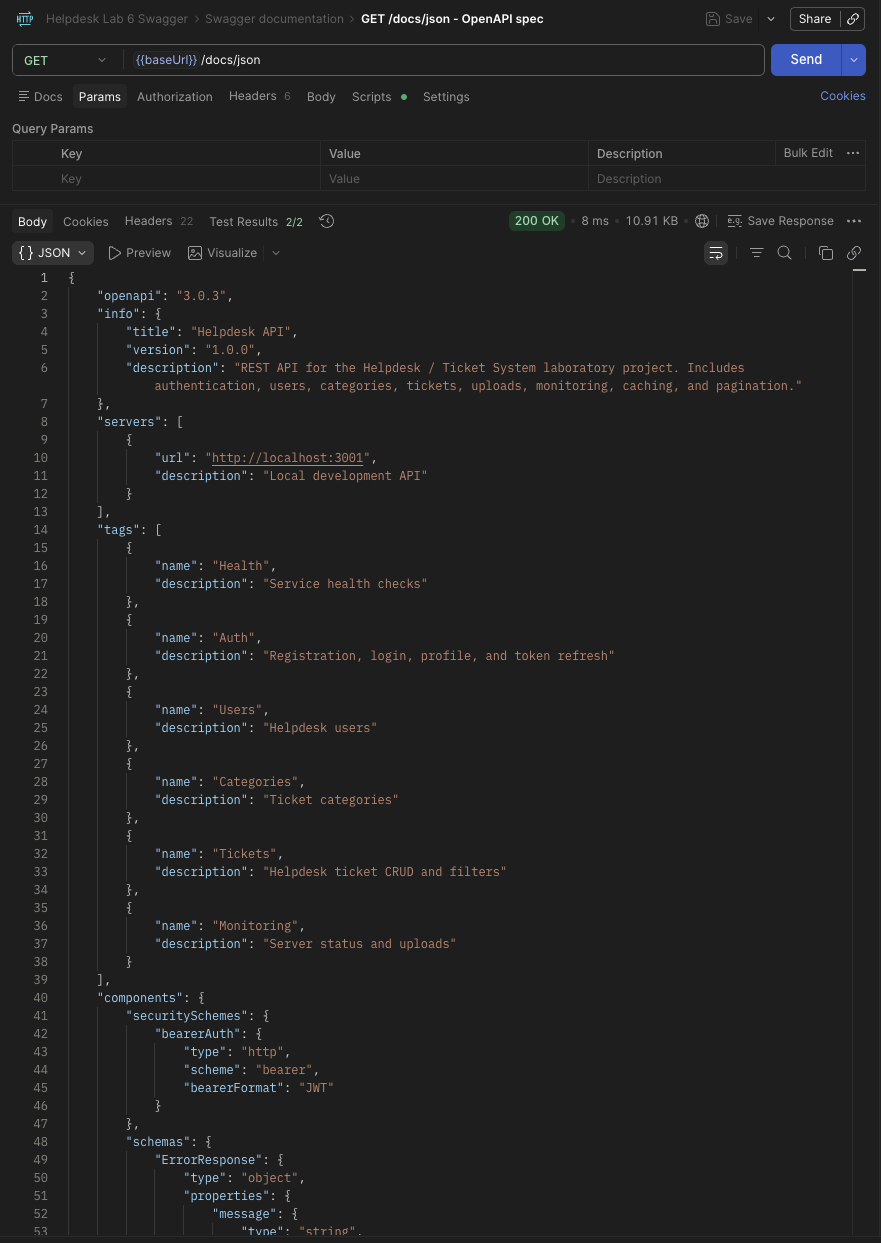This screenshot has width=881, height=1243.
Task: Switch to the Scripts tab
Action: [x=379, y=97]
